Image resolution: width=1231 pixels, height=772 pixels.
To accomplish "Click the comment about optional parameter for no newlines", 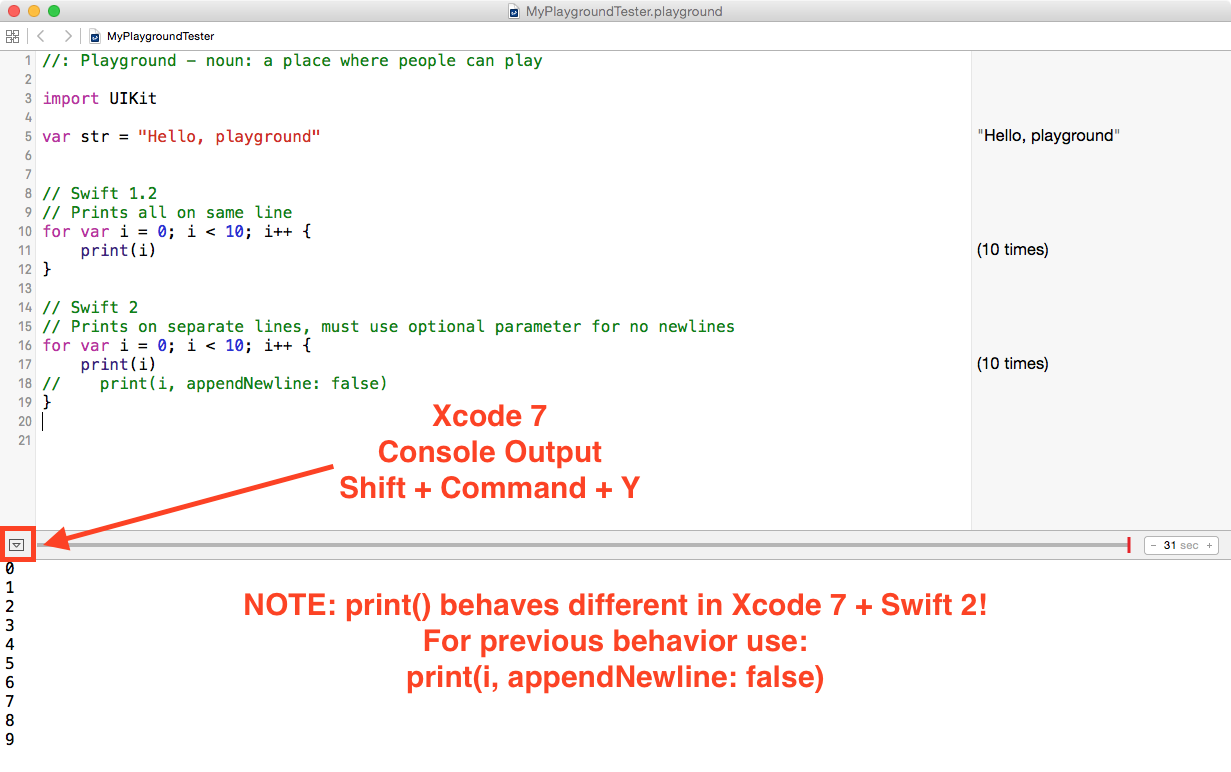I will pos(389,326).
